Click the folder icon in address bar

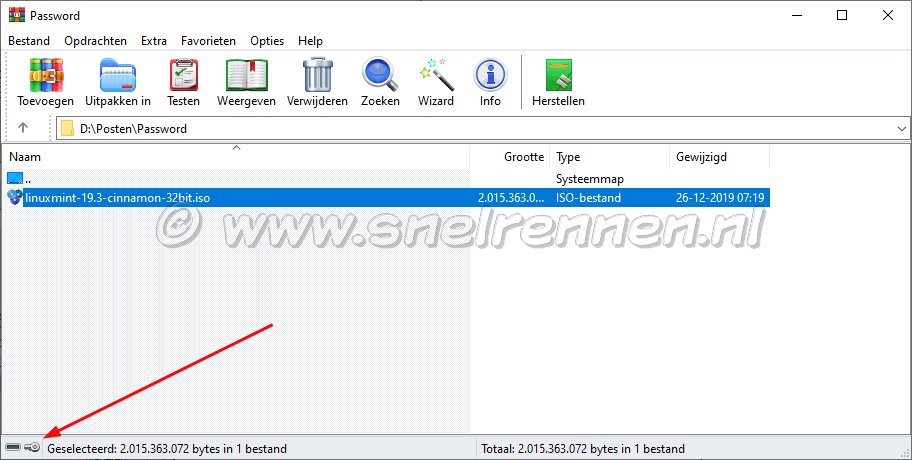point(67,128)
